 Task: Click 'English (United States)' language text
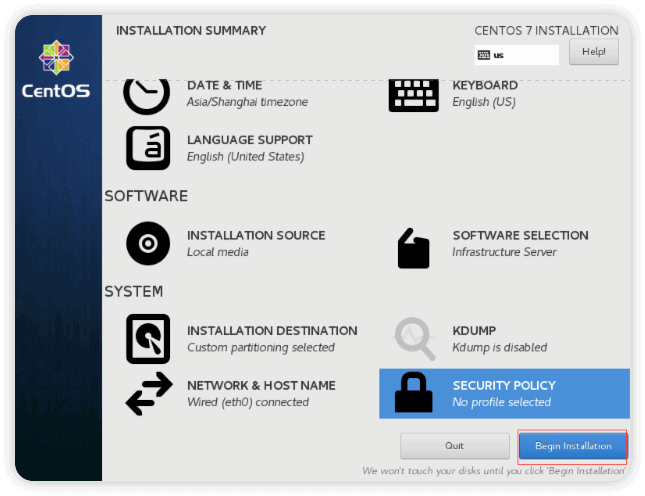[246, 157]
